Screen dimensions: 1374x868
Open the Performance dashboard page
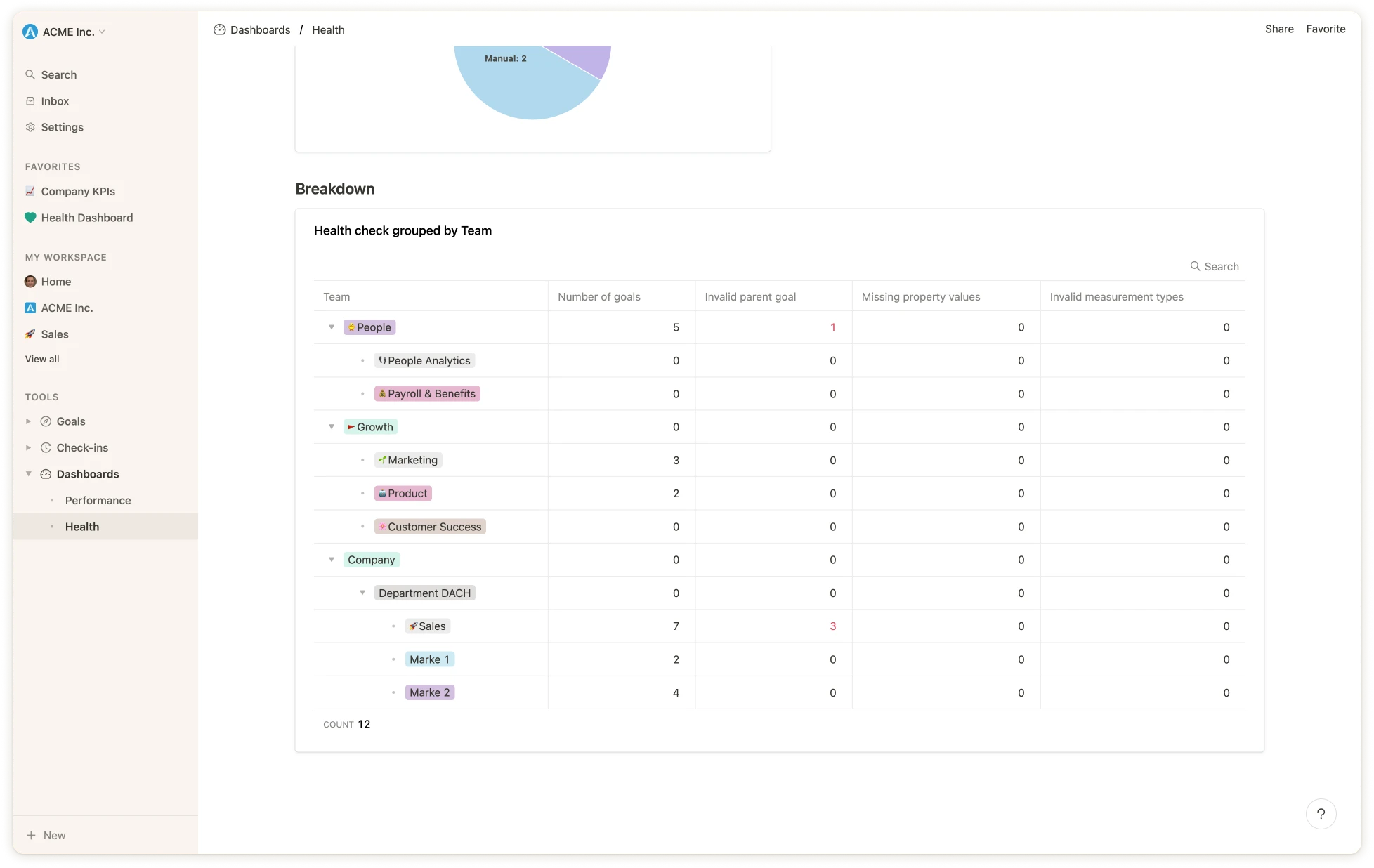(x=98, y=500)
